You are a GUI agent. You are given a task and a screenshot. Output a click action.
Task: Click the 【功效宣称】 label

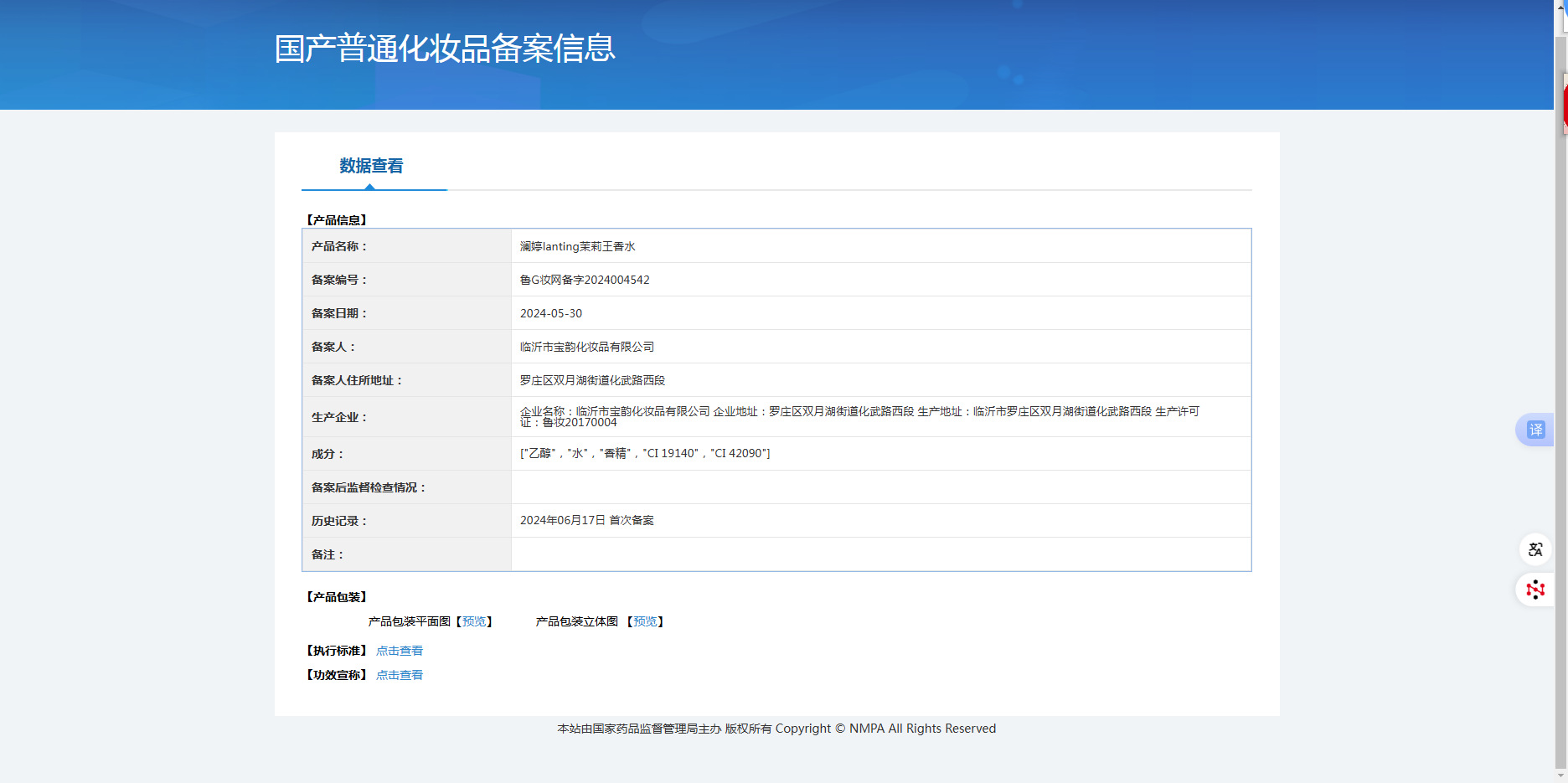coord(337,675)
